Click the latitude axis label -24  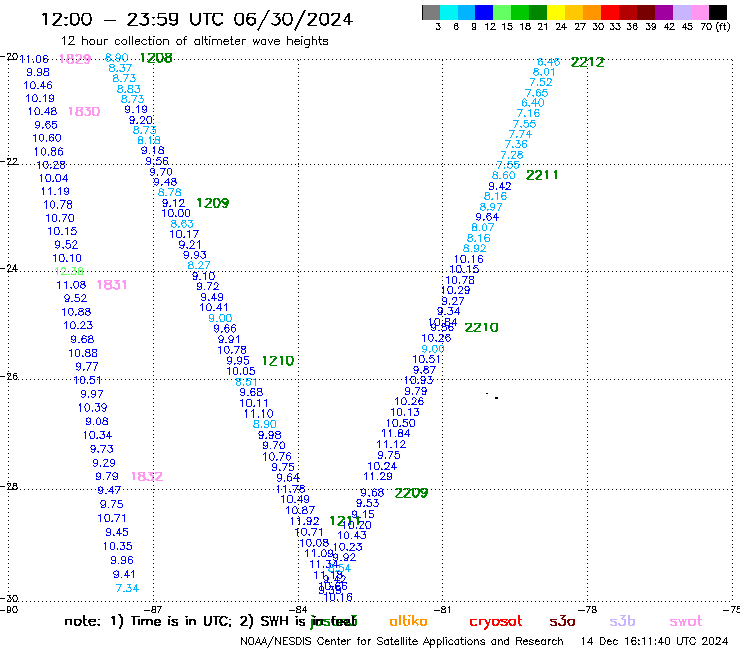[x=9, y=268]
